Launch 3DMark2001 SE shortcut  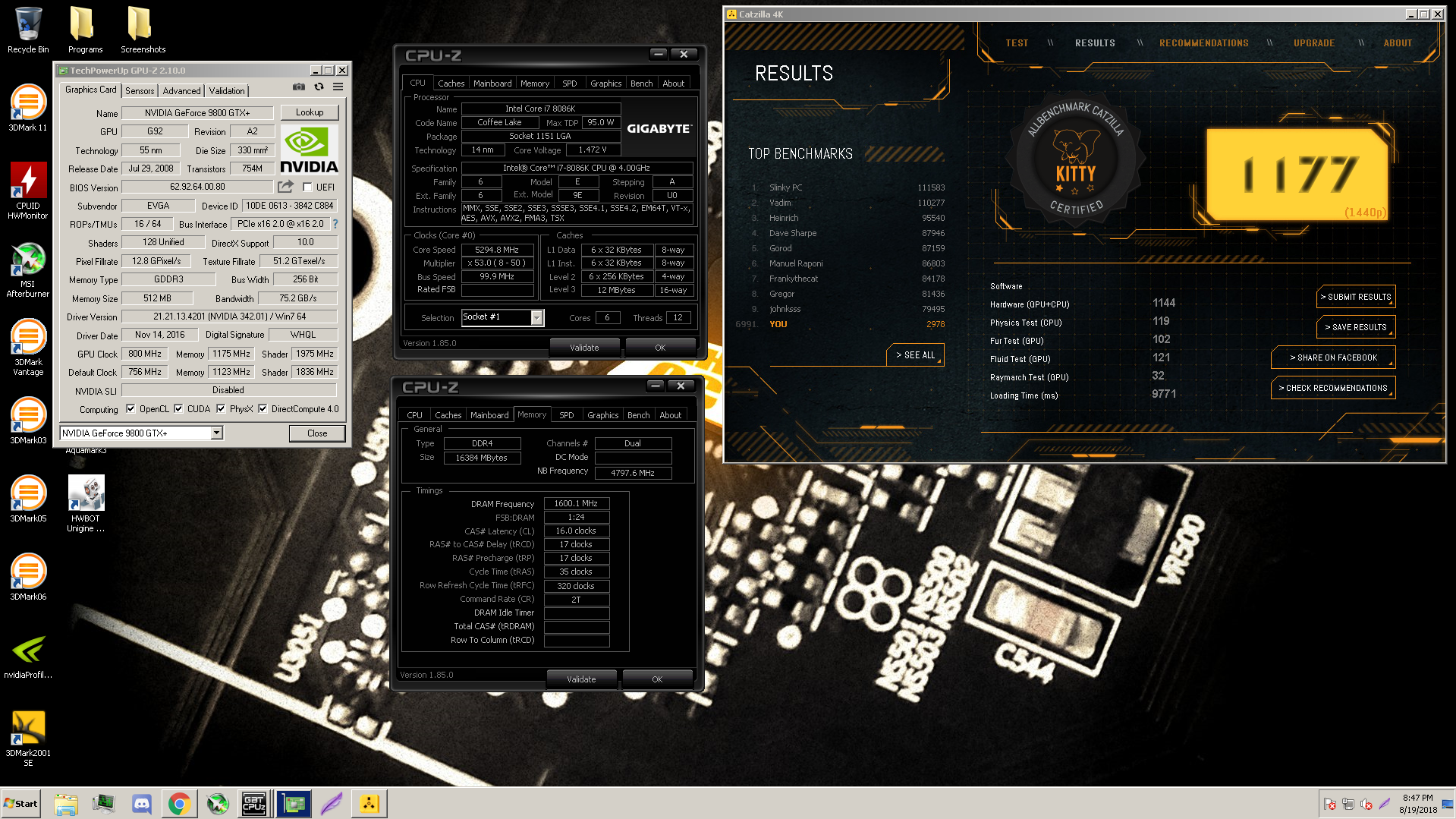(28, 738)
